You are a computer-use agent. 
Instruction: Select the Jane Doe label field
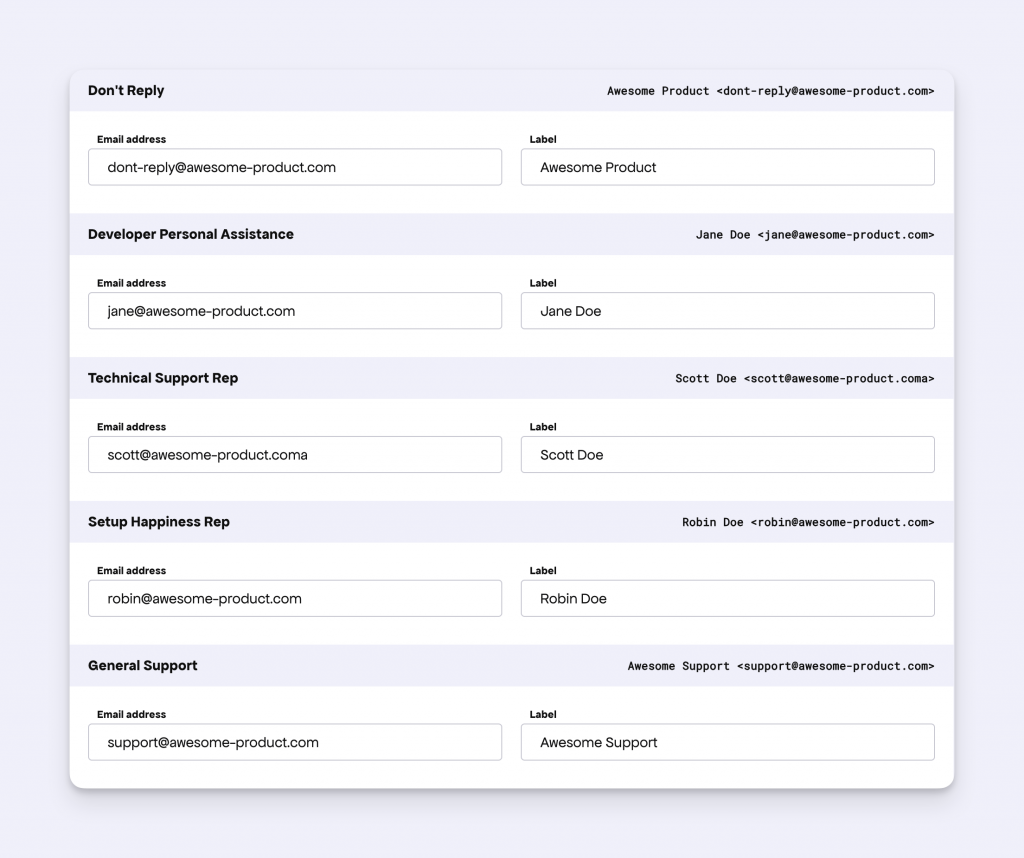[727, 311]
